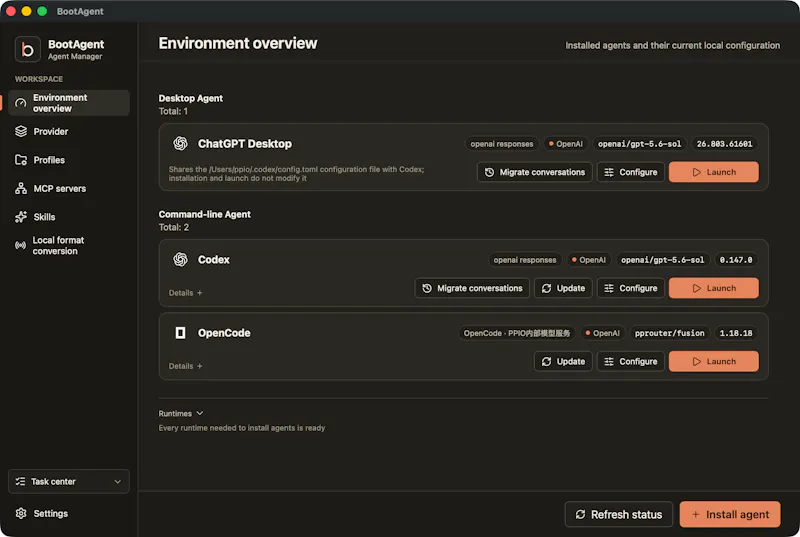
Task: Click the Provider layers icon
Action: (x=21, y=132)
